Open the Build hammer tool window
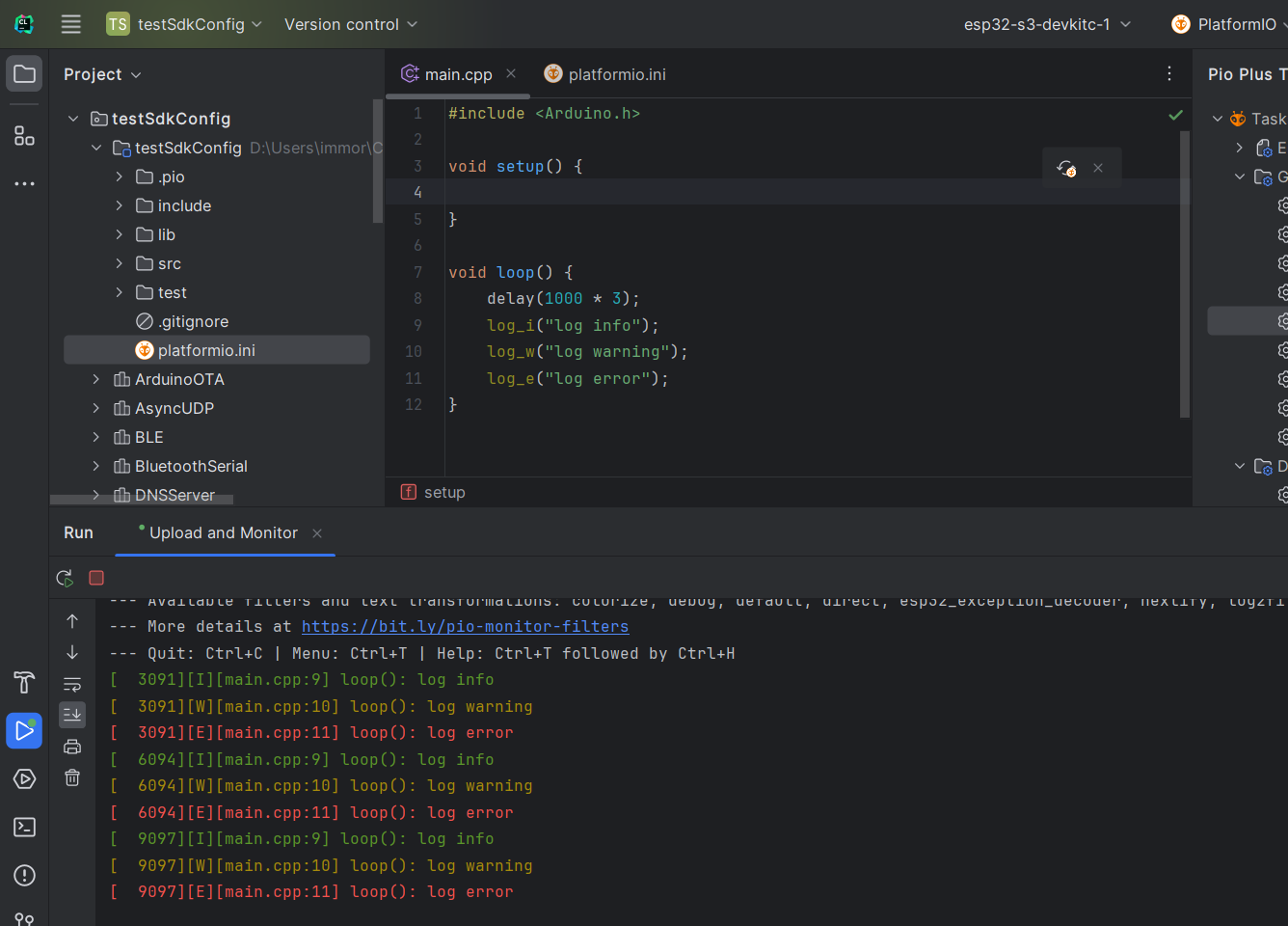This screenshot has height=926, width=1288. click(x=24, y=683)
